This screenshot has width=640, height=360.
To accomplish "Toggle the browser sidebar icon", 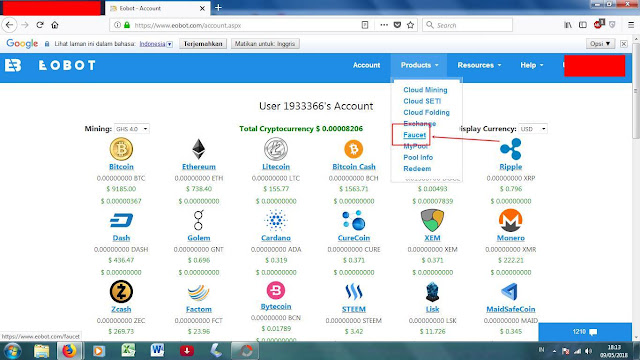I will [x=583, y=25].
